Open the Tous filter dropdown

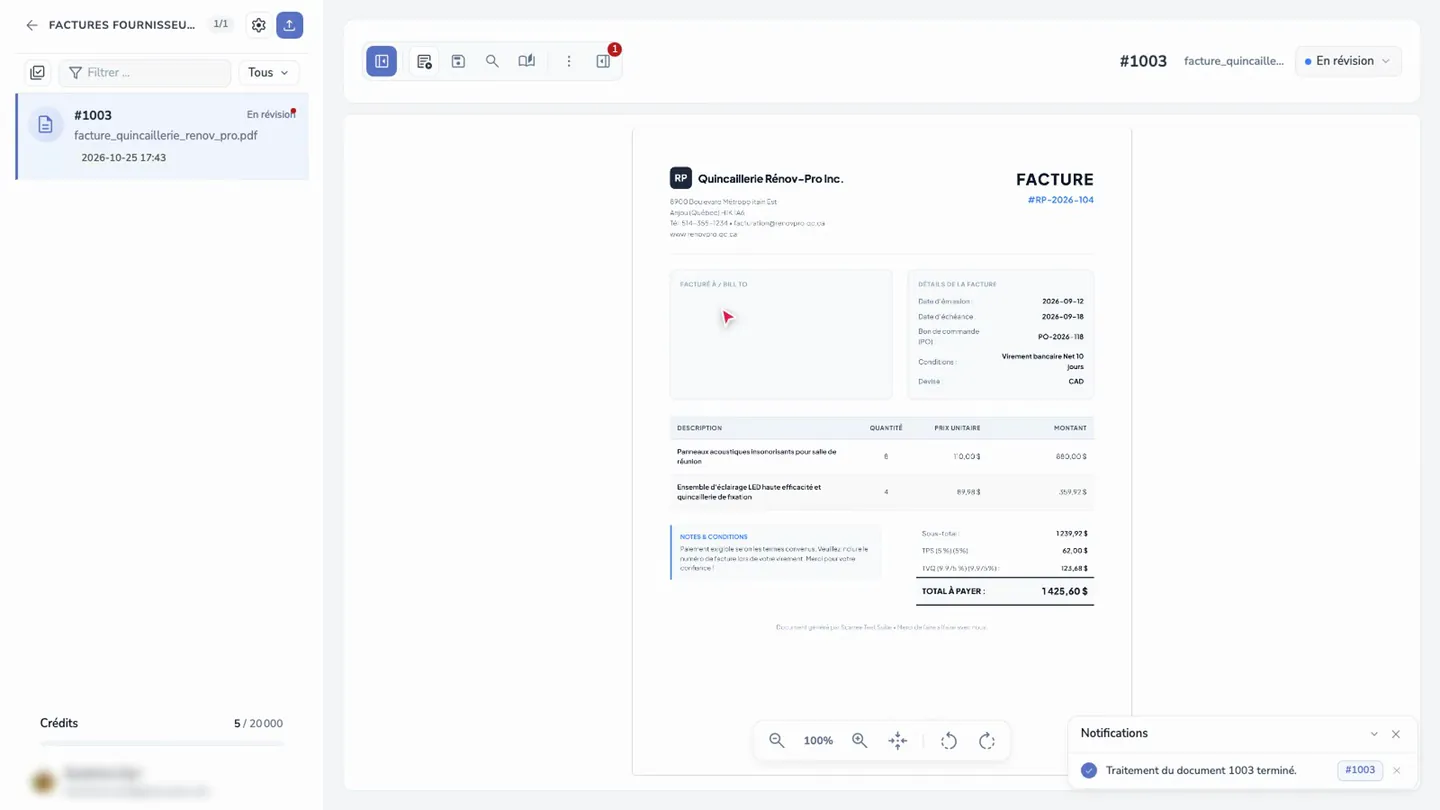[x=268, y=73]
